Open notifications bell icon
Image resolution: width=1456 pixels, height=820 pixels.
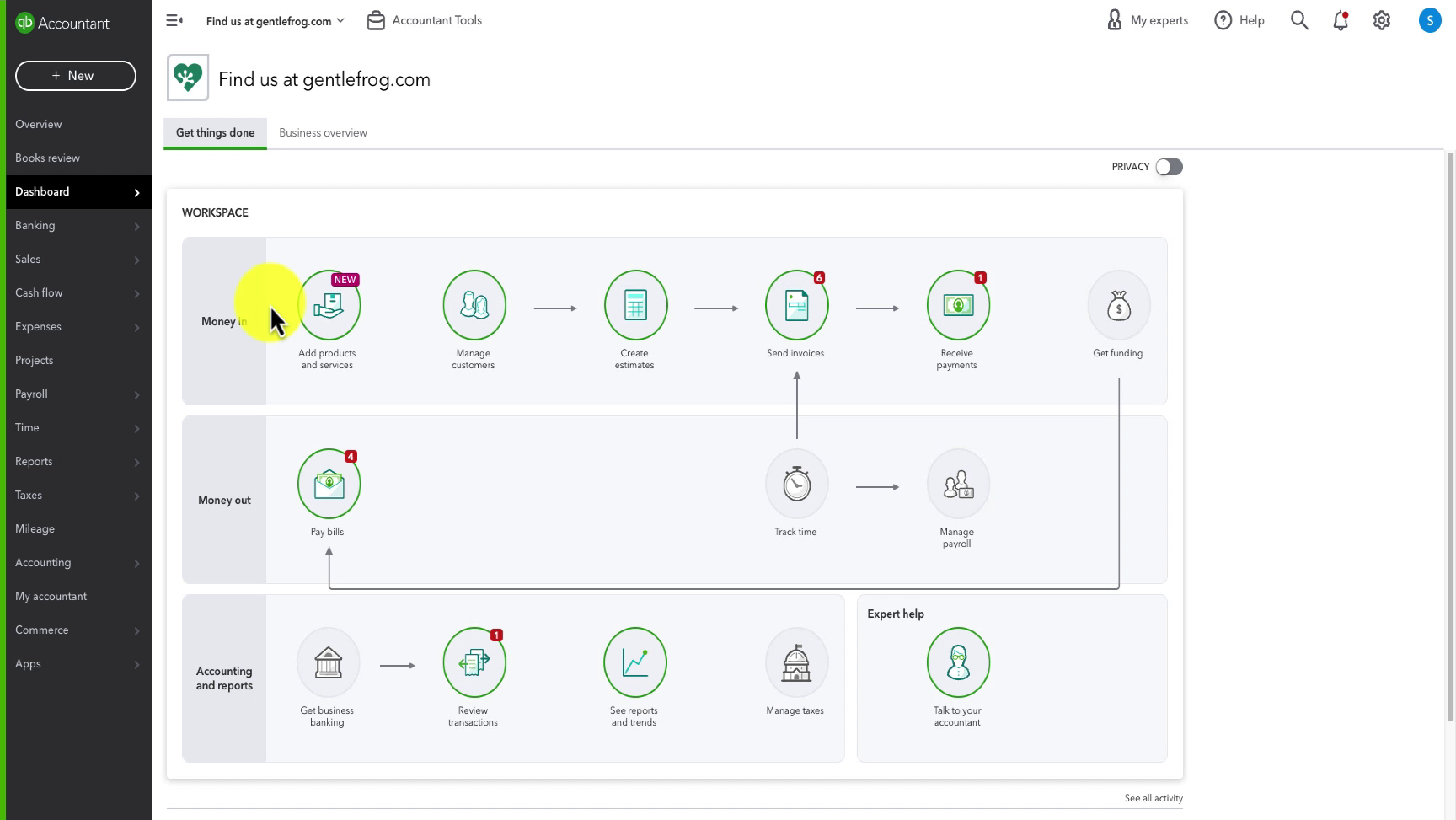1341,20
